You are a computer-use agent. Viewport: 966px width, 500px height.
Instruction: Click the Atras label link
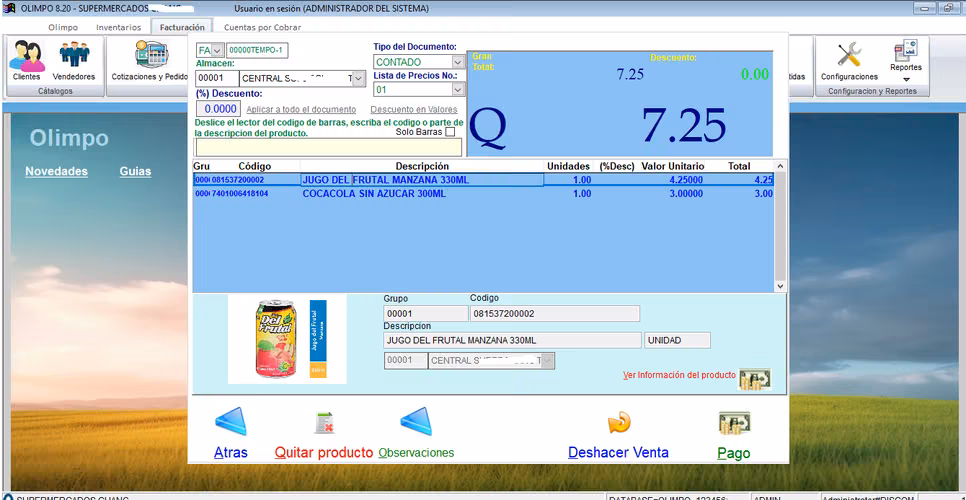[230, 453]
